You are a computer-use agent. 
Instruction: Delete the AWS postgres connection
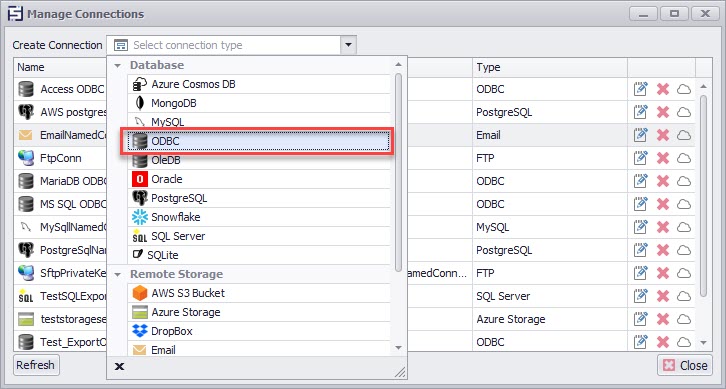click(x=663, y=112)
